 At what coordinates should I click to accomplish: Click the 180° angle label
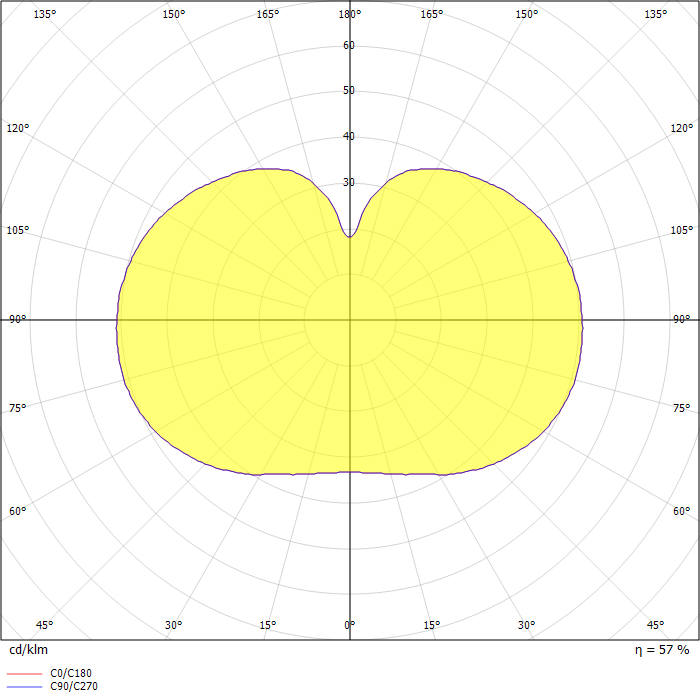(x=350, y=14)
